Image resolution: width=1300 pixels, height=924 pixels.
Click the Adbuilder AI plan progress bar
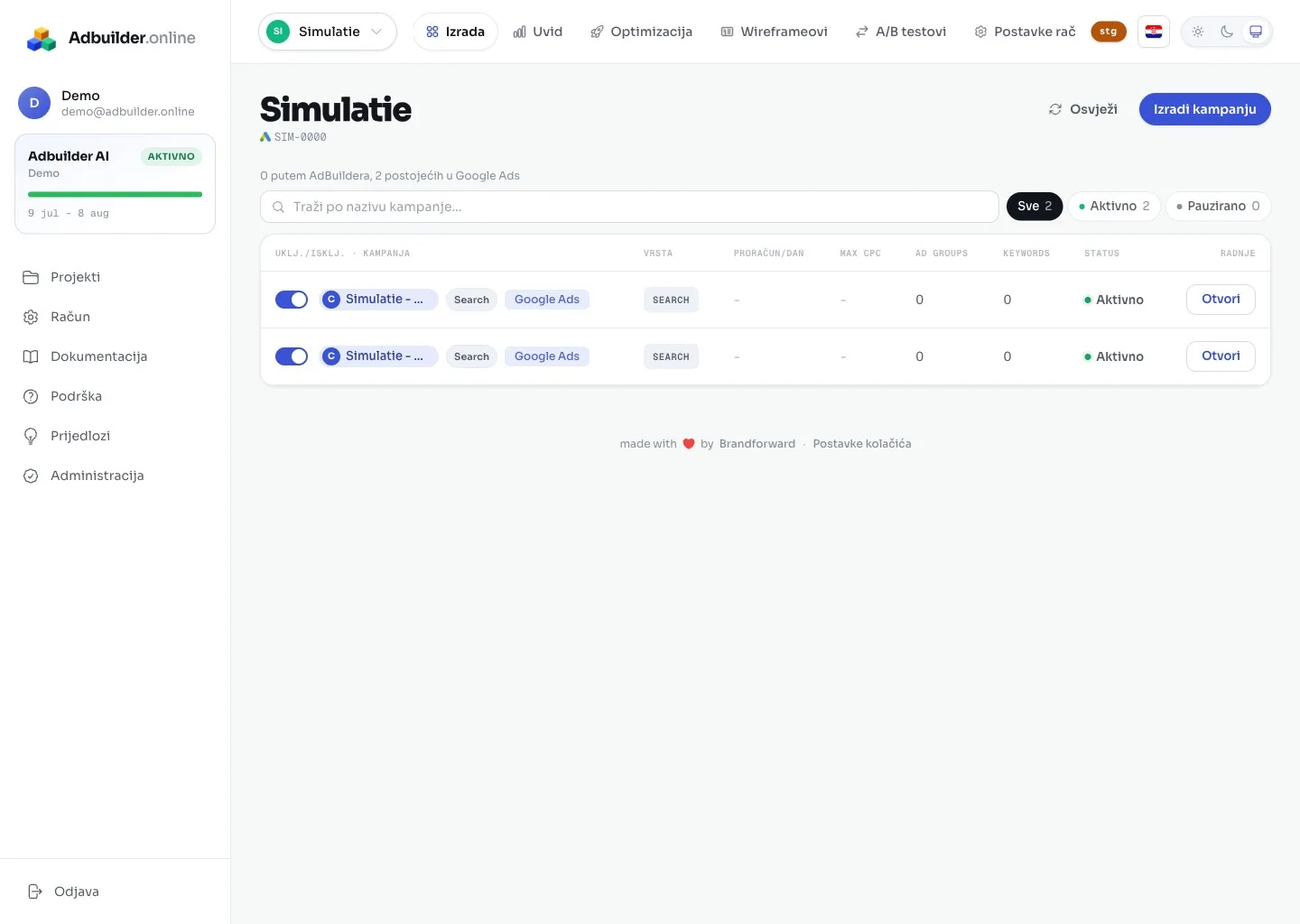click(x=116, y=194)
